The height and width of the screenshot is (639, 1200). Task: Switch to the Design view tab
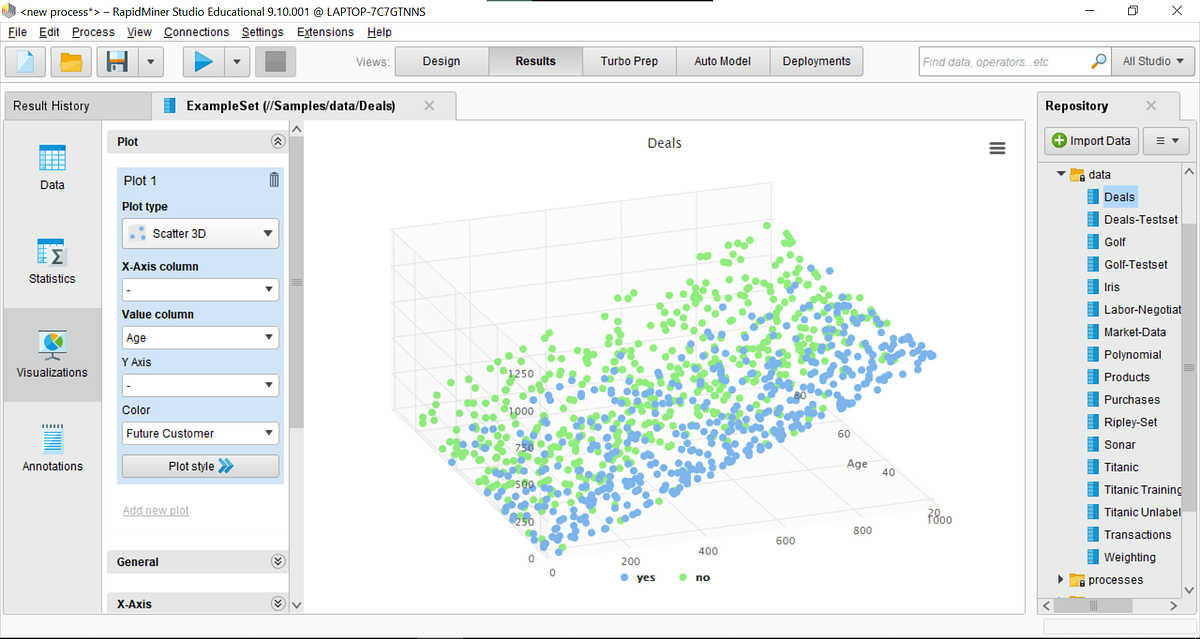click(441, 61)
